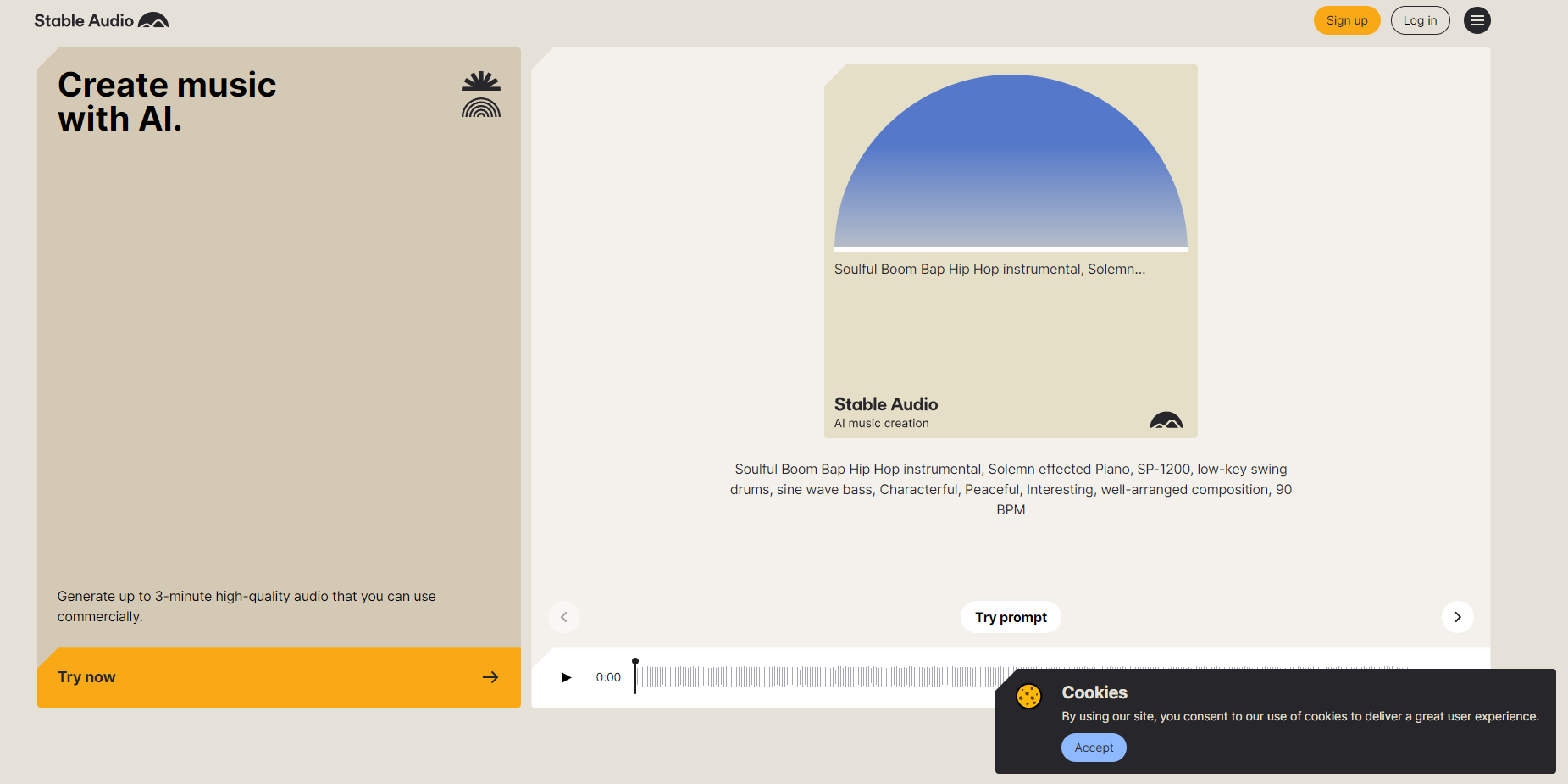Click the Sign up button
Viewport: 1568px width, 784px height.
click(x=1346, y=20)
